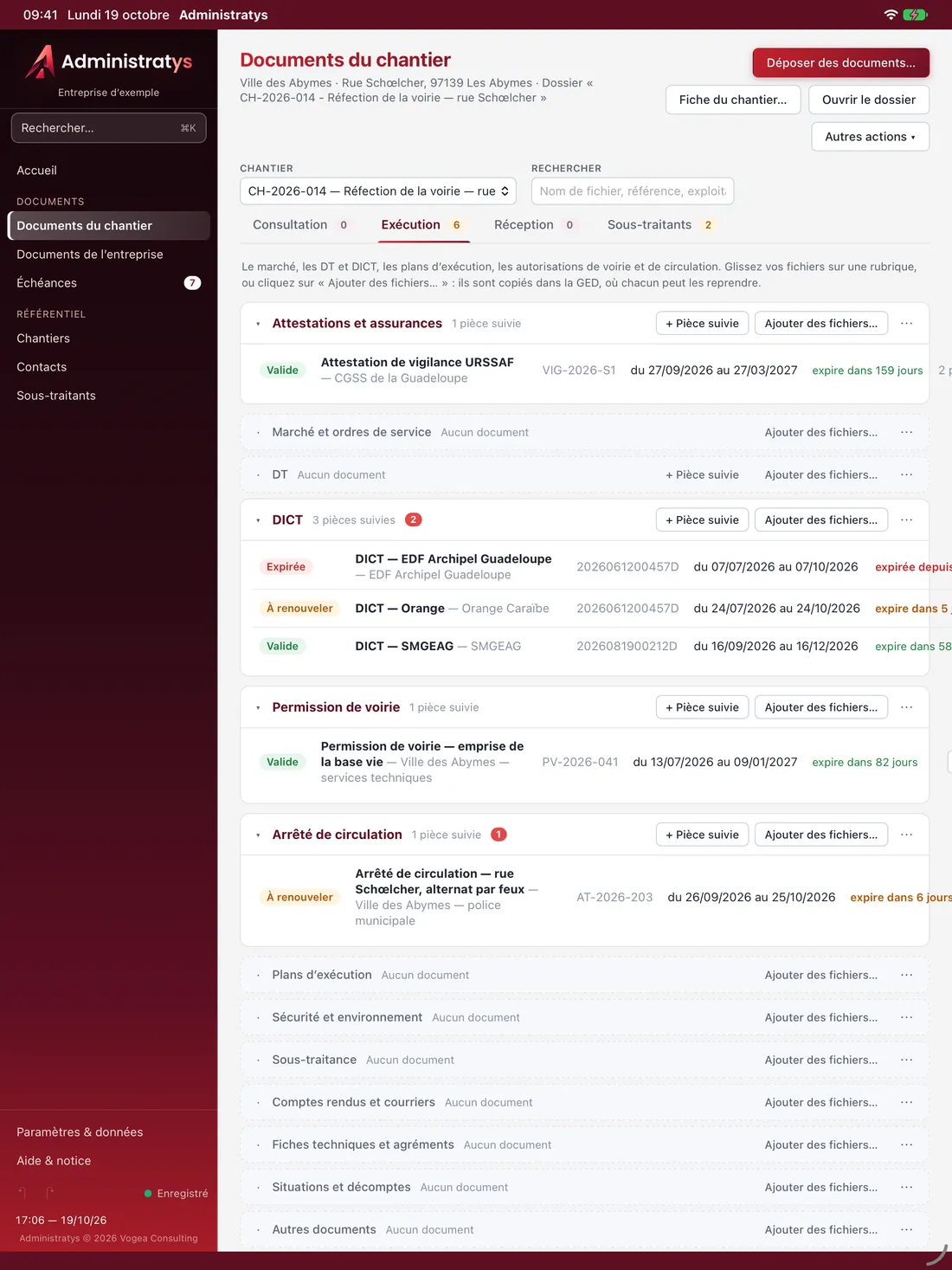The height and width of the screenshot is (1270, 952).
Task: Open Sous-traitants in the sidebar référentiel
Action: 109,396
